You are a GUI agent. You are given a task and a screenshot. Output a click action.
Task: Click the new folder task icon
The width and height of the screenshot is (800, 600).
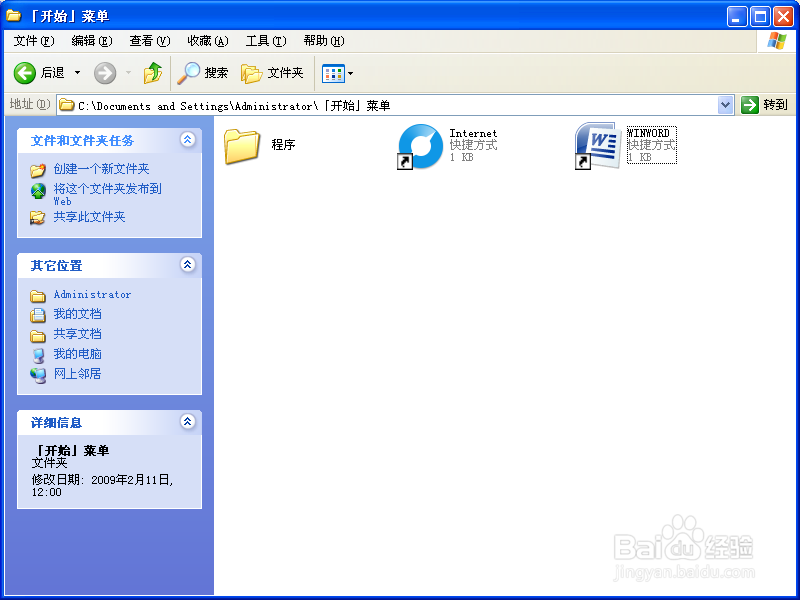[x=38, y=170]
